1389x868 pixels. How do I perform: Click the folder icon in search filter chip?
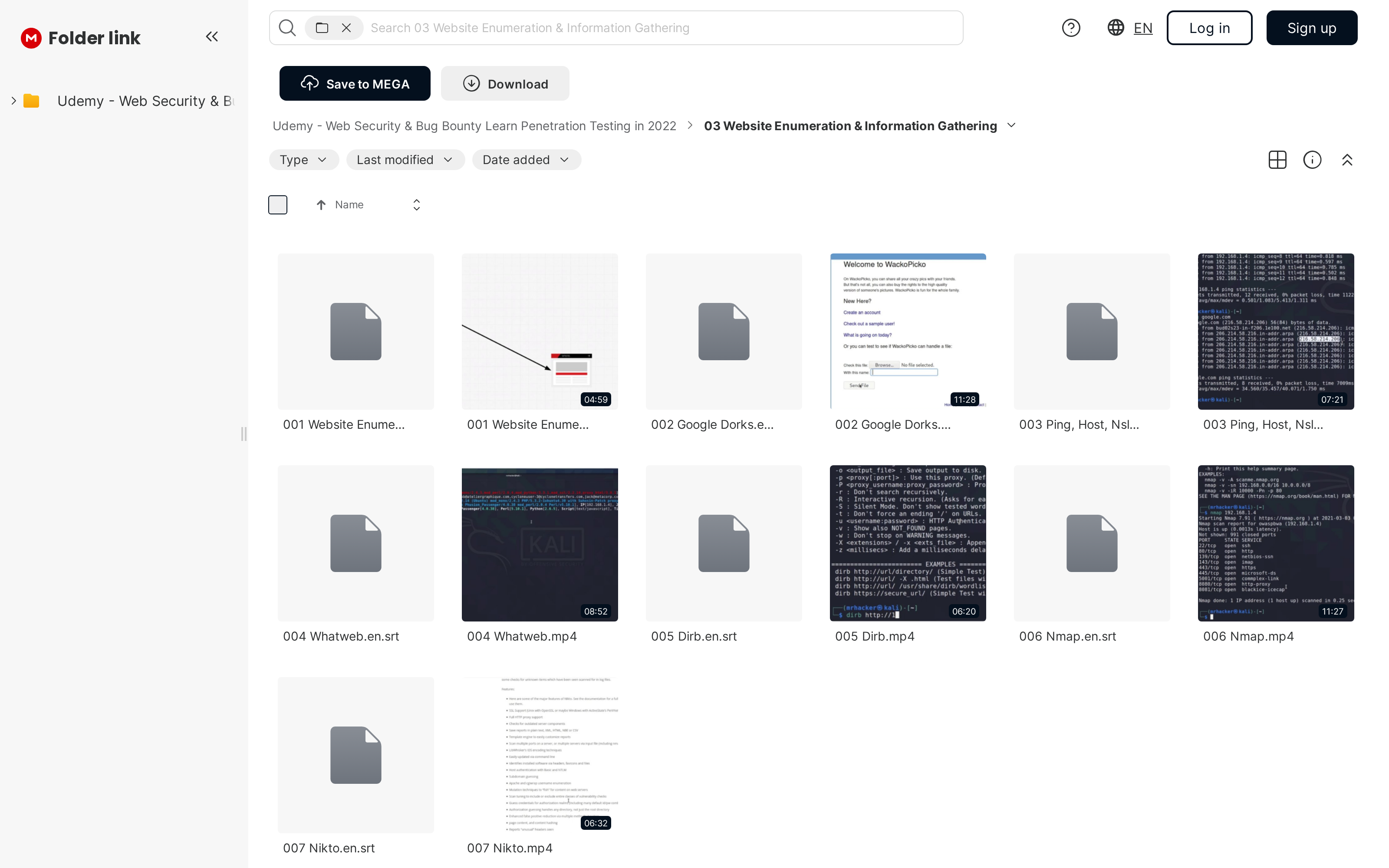point(322,27)
